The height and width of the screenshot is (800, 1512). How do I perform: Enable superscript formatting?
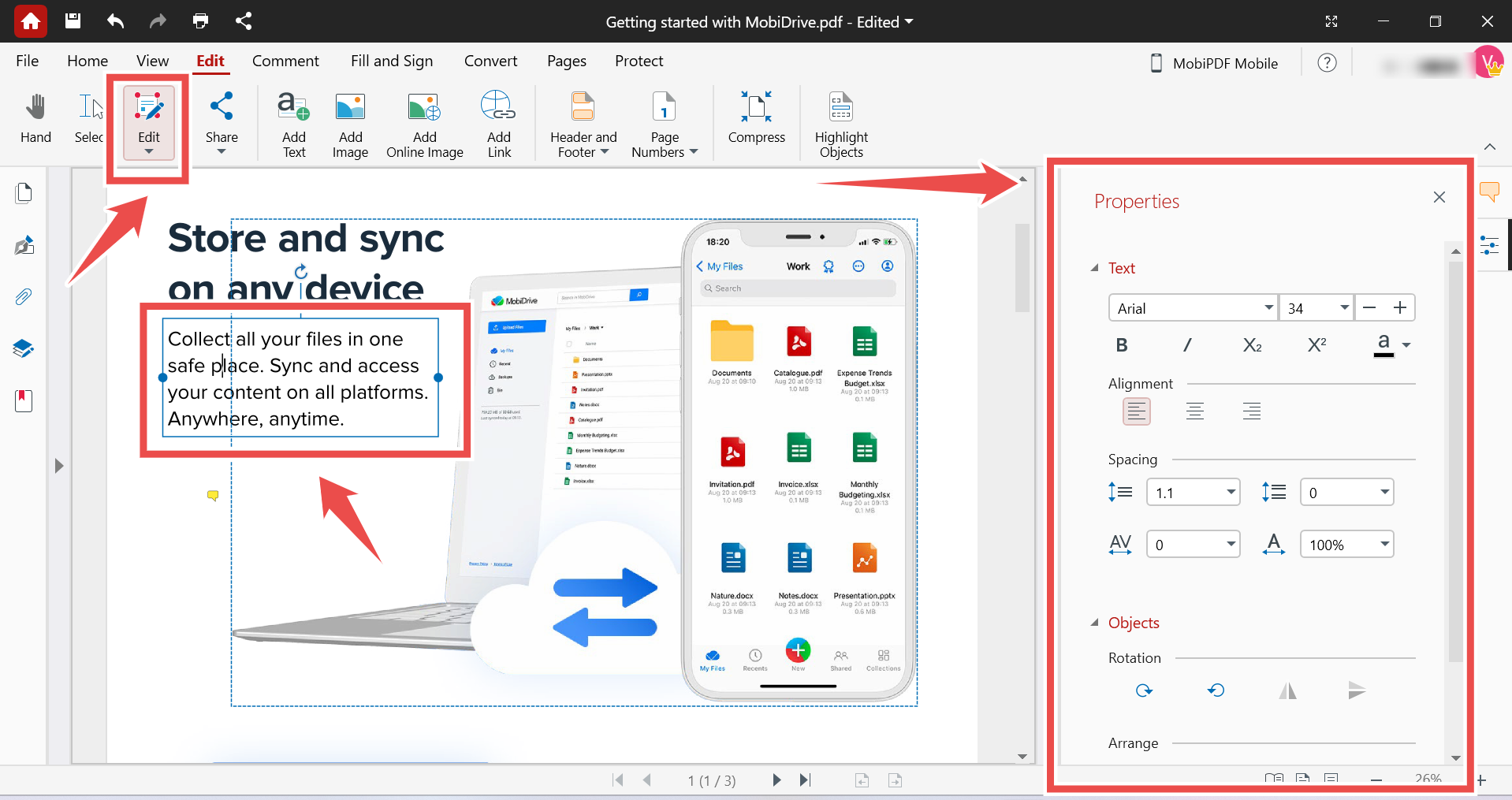(1316, 344)
